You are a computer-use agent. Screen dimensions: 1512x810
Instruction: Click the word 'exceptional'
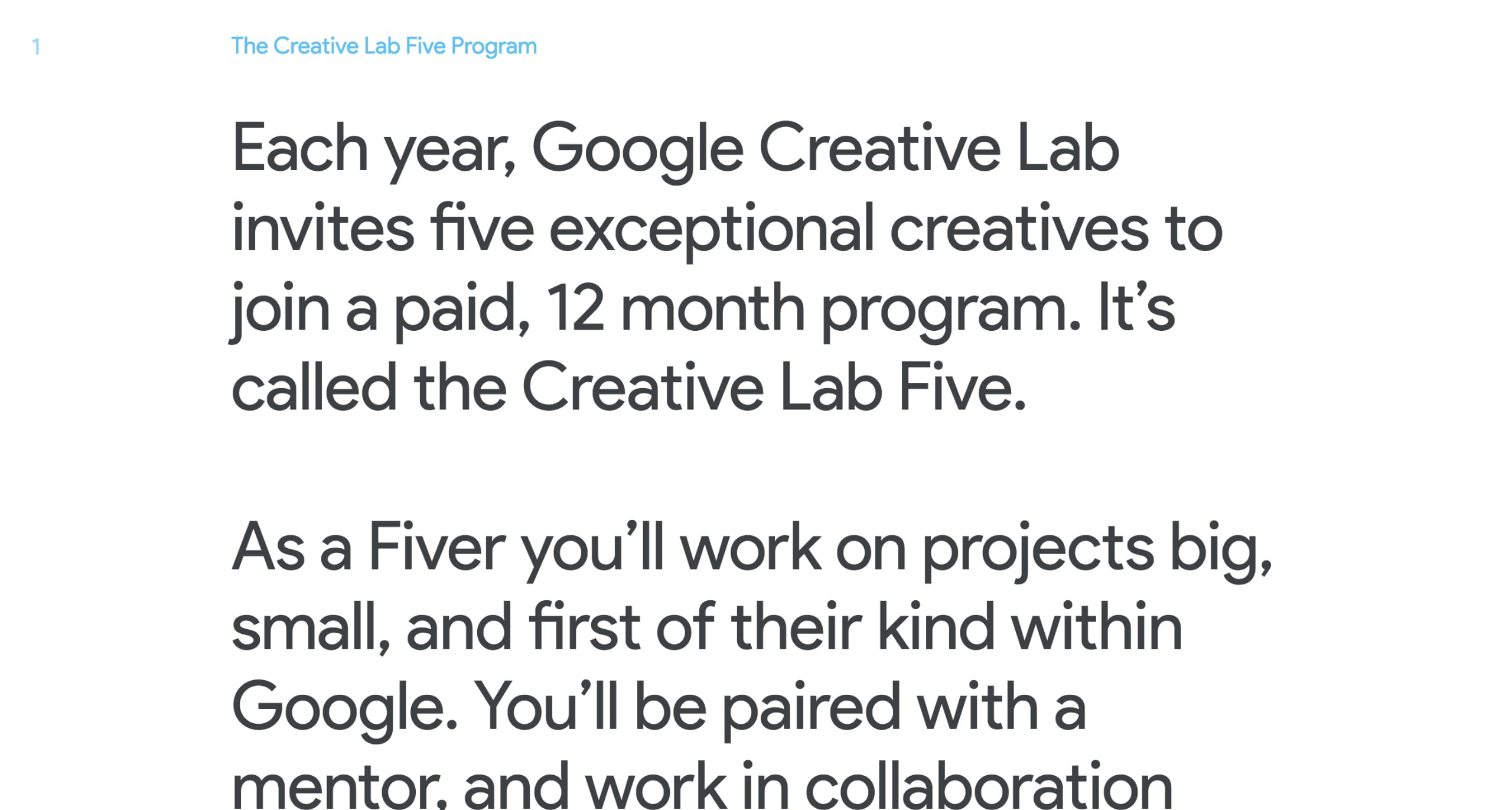pyautogui.click(x=711, y=229)
